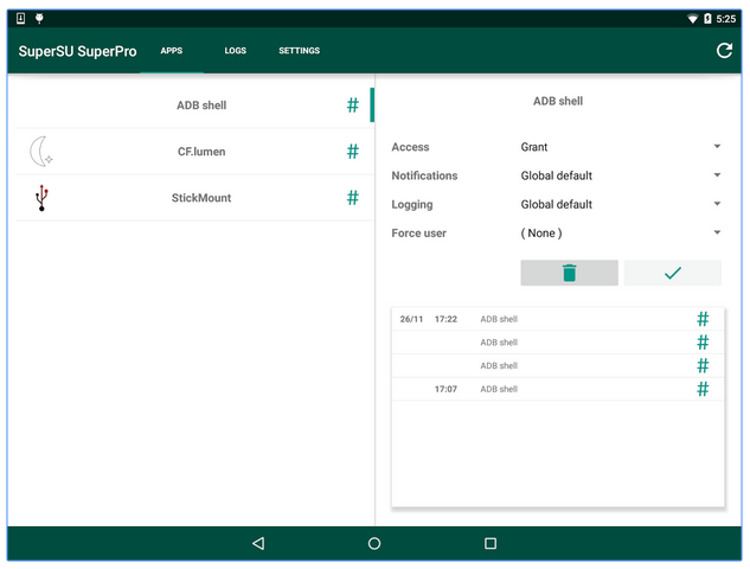Open the Force user dropdown showing None
750x569 pixels.
620,233
